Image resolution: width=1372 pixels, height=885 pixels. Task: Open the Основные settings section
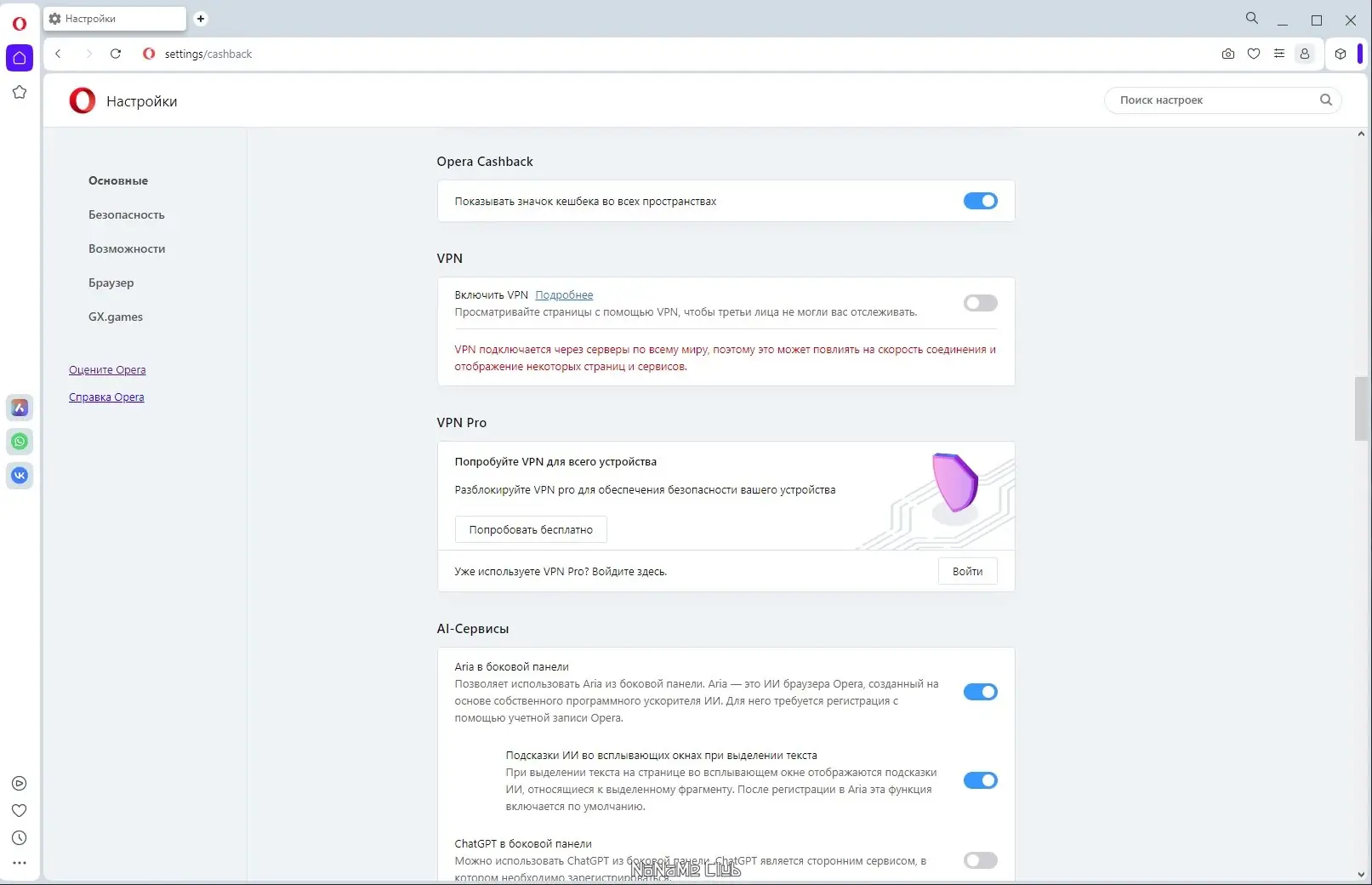tap(118, 180)
